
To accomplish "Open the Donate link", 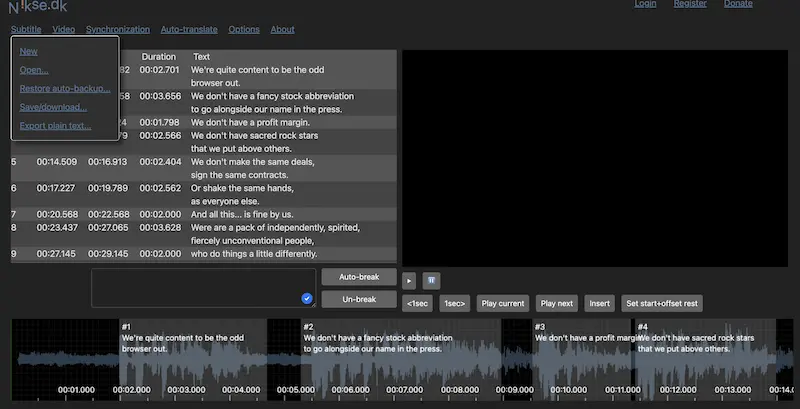I will pos(738,4).
